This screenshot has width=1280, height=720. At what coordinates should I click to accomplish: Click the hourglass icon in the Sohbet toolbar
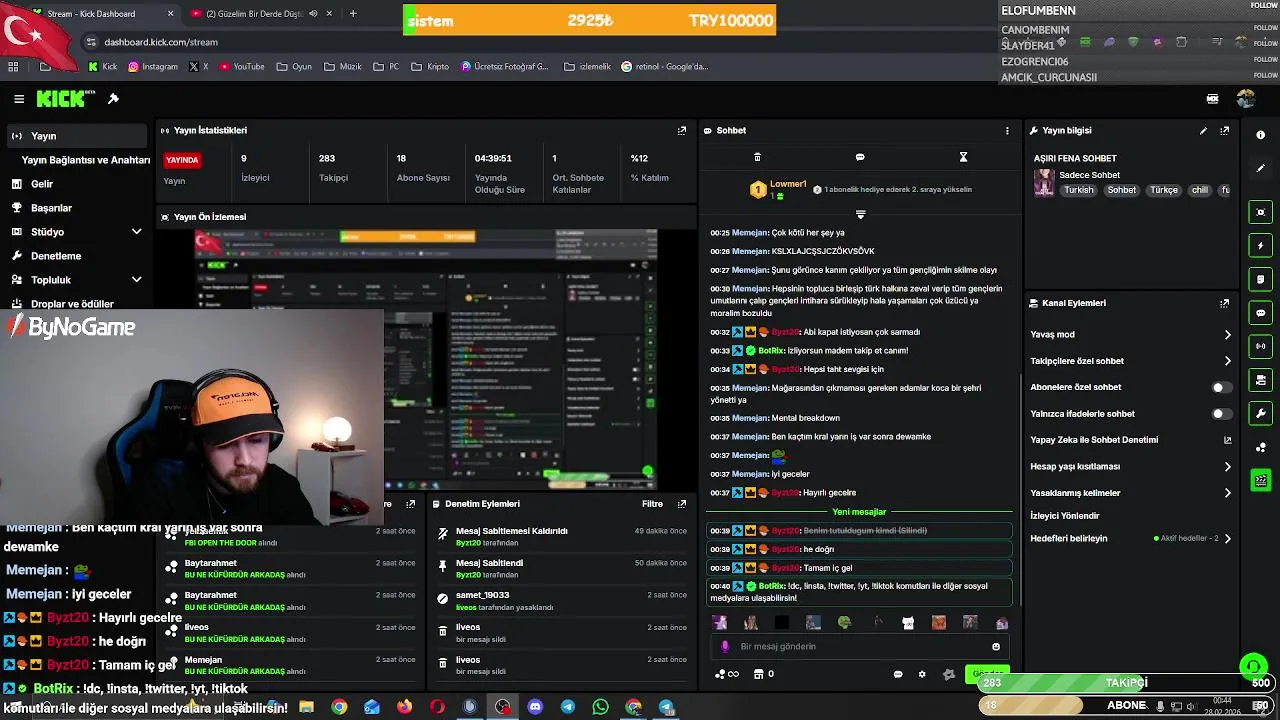(x=963, y=157)
